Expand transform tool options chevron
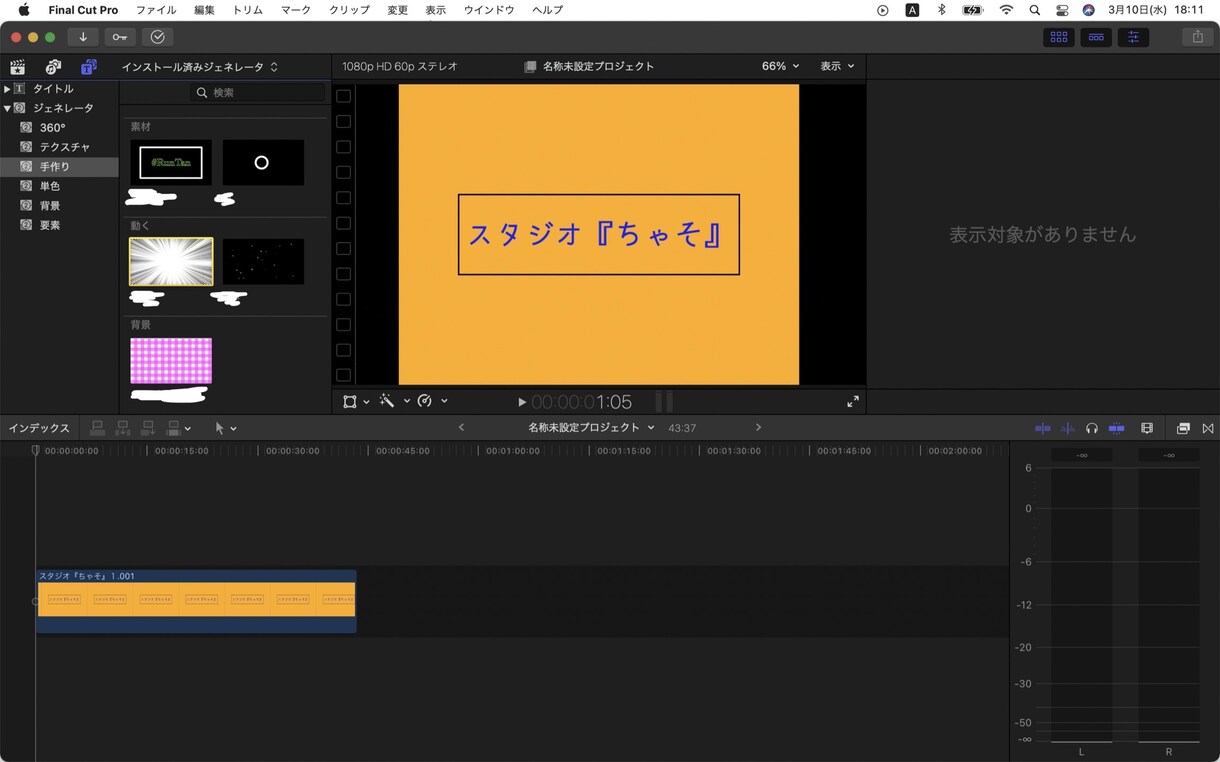This screenshot has height=762, width=1220. coord(366,402)
